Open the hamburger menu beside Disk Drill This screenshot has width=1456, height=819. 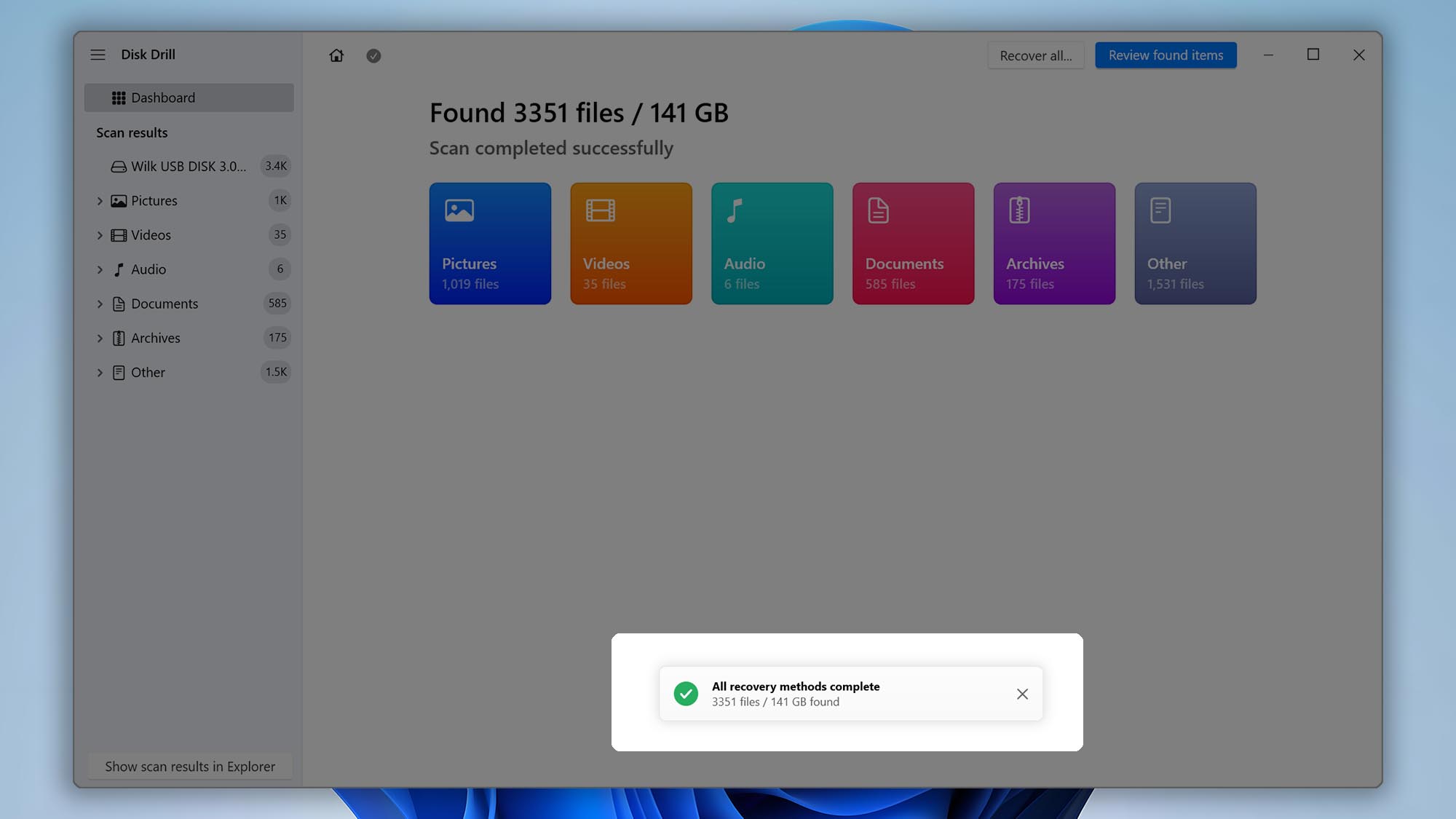click(98, 54)
